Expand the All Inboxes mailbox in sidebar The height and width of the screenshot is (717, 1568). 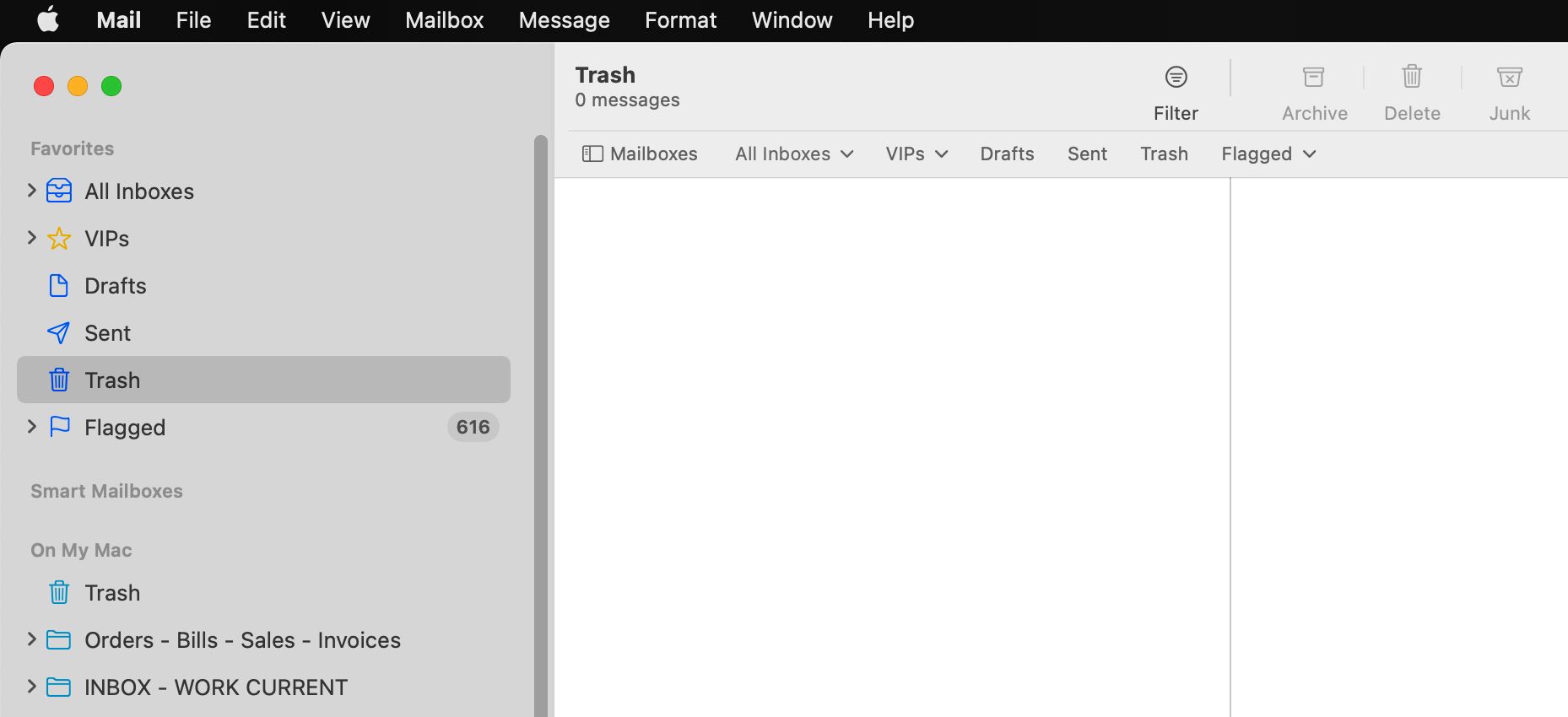(x=32, y=191)
